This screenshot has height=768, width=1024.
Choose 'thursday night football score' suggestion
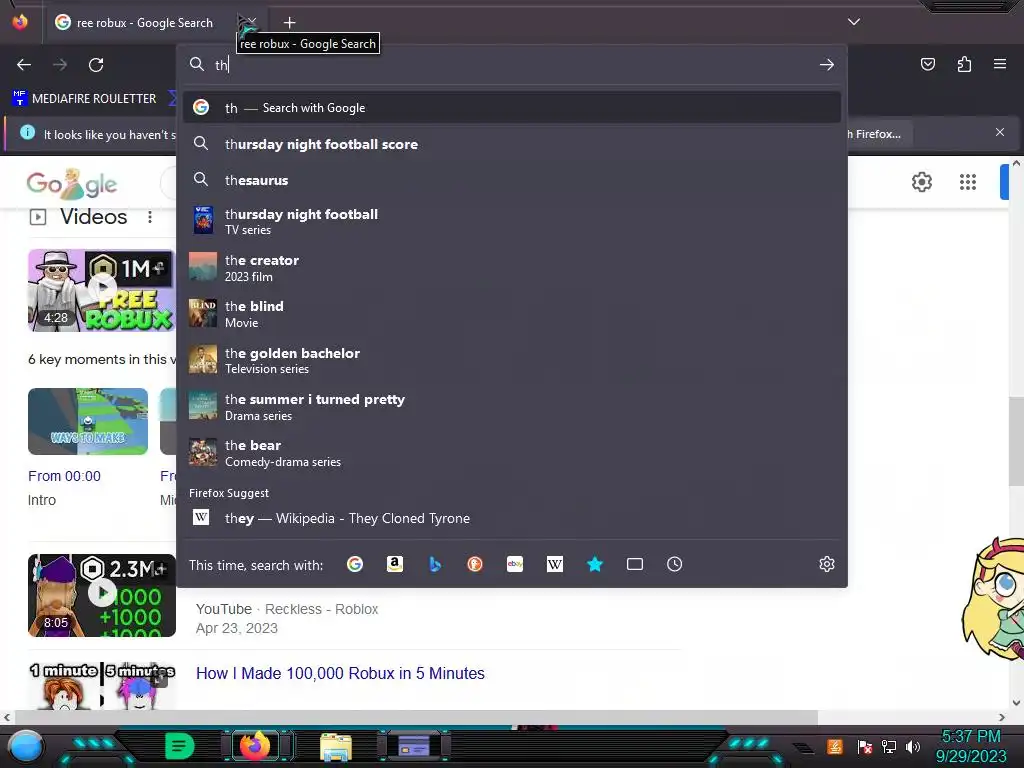[x=511, y=144]
